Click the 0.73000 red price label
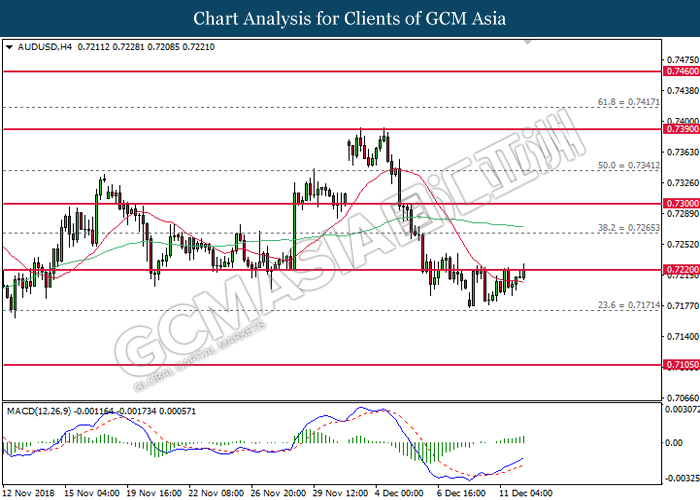700x500 pixels. 682,204
